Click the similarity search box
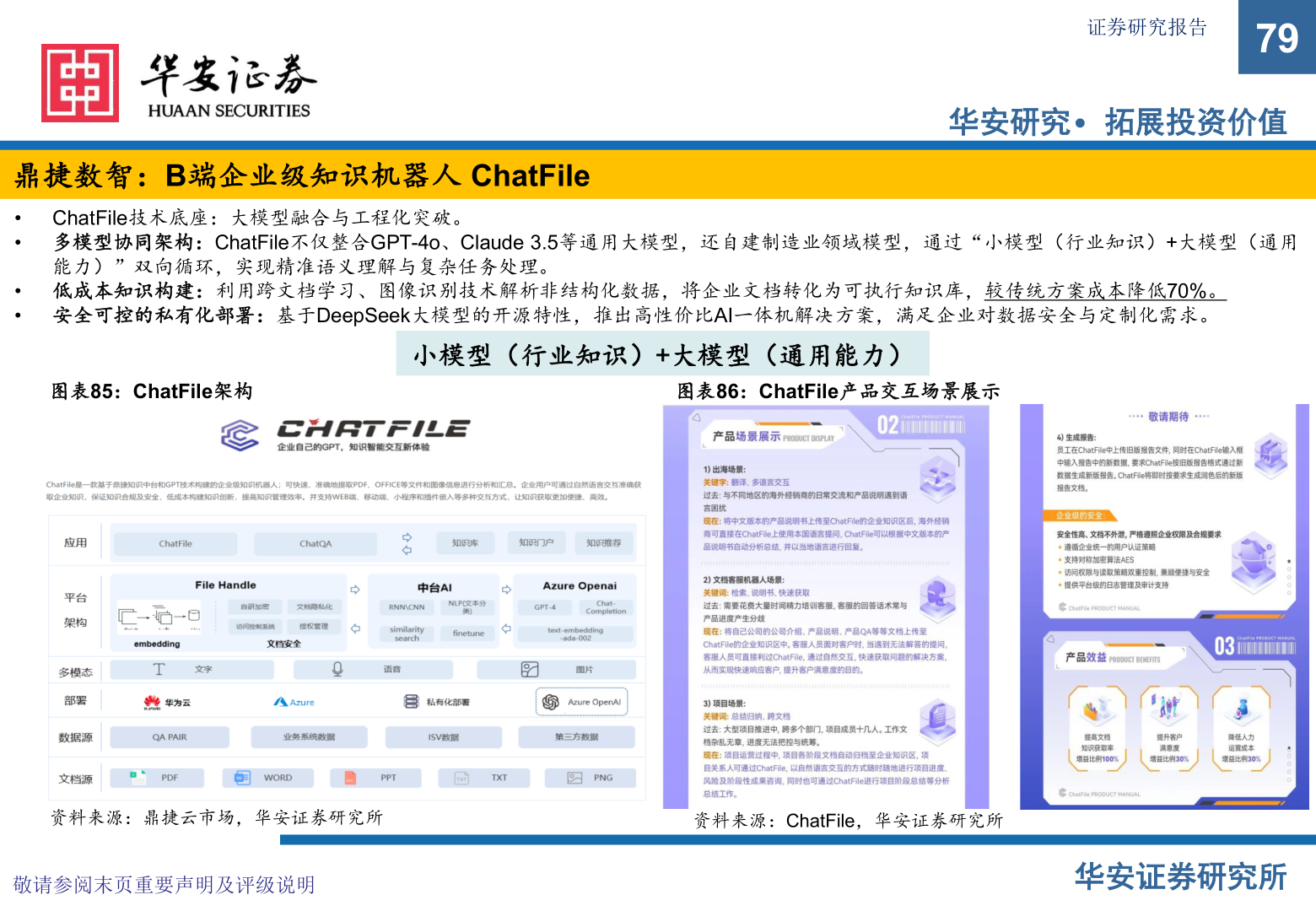The image size is (1316, 911). pos(407,633)
